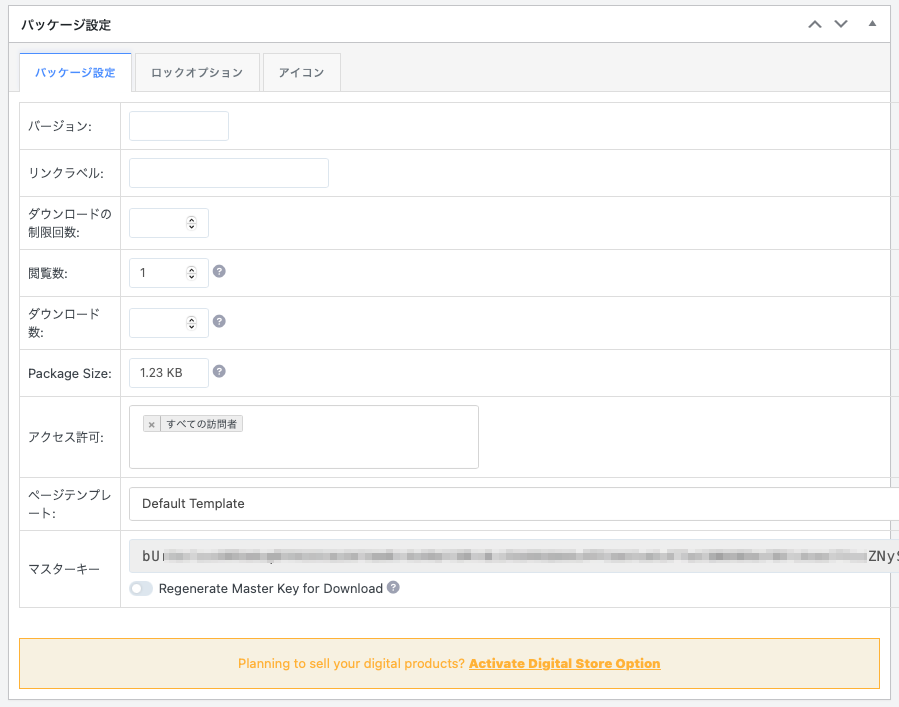899x707 pixels.
Task: Select the パッケージ設定 tab
Action: click(x=75, y=73)
